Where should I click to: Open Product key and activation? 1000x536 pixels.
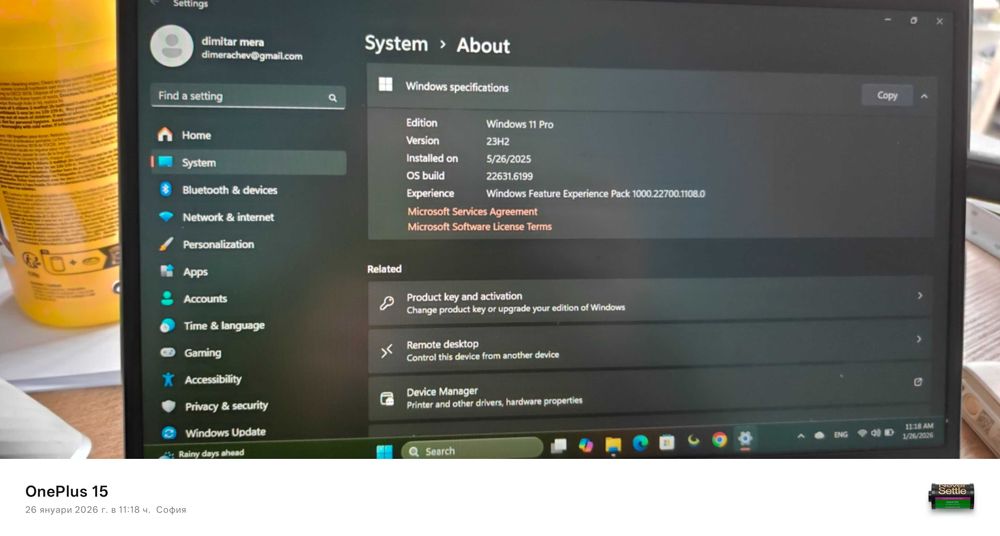point(651,301)
